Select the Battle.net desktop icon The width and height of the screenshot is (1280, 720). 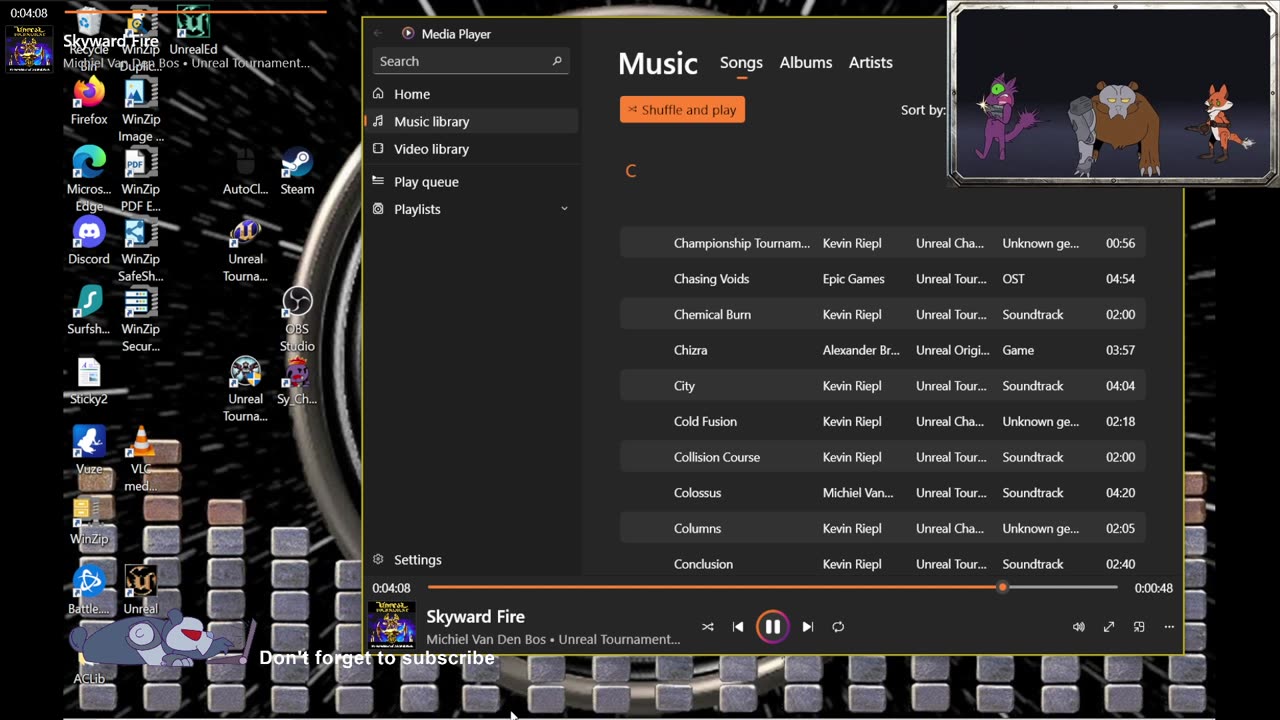coord(89,591)
